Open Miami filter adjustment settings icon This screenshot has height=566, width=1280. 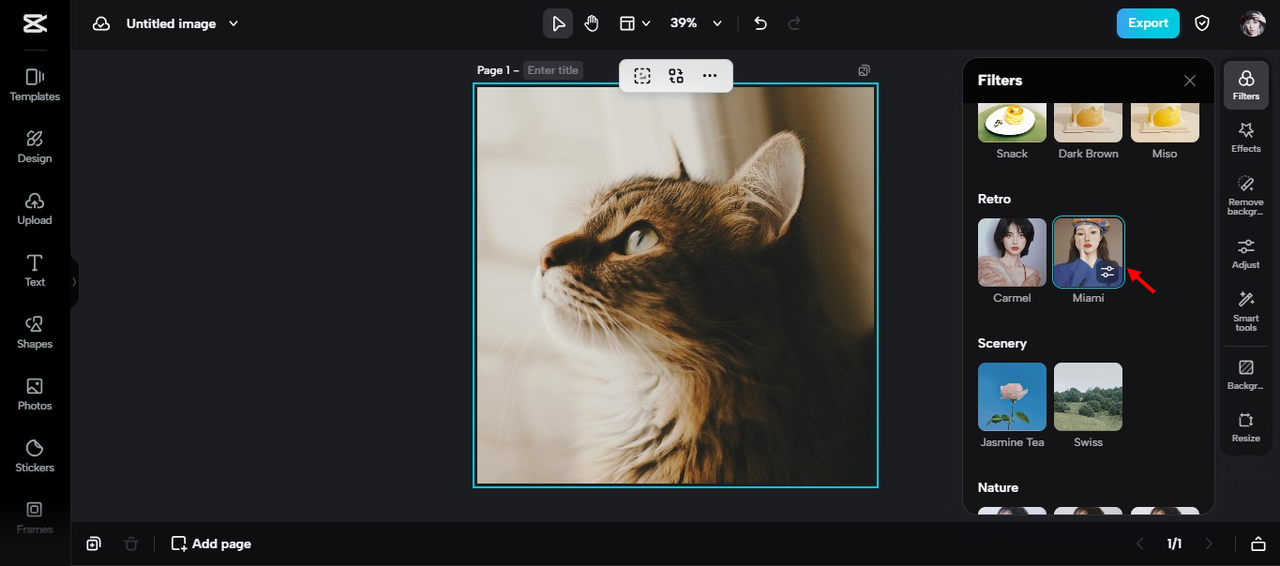click(x=1107, y=272)
